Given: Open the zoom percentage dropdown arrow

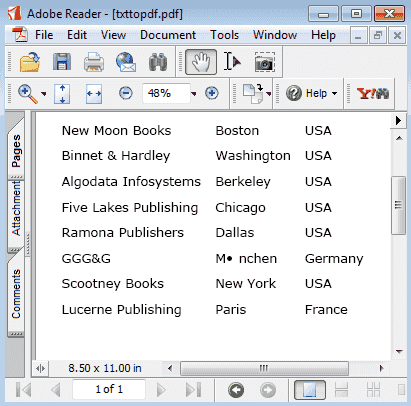Looking at the screenshot, I should 194,94.
